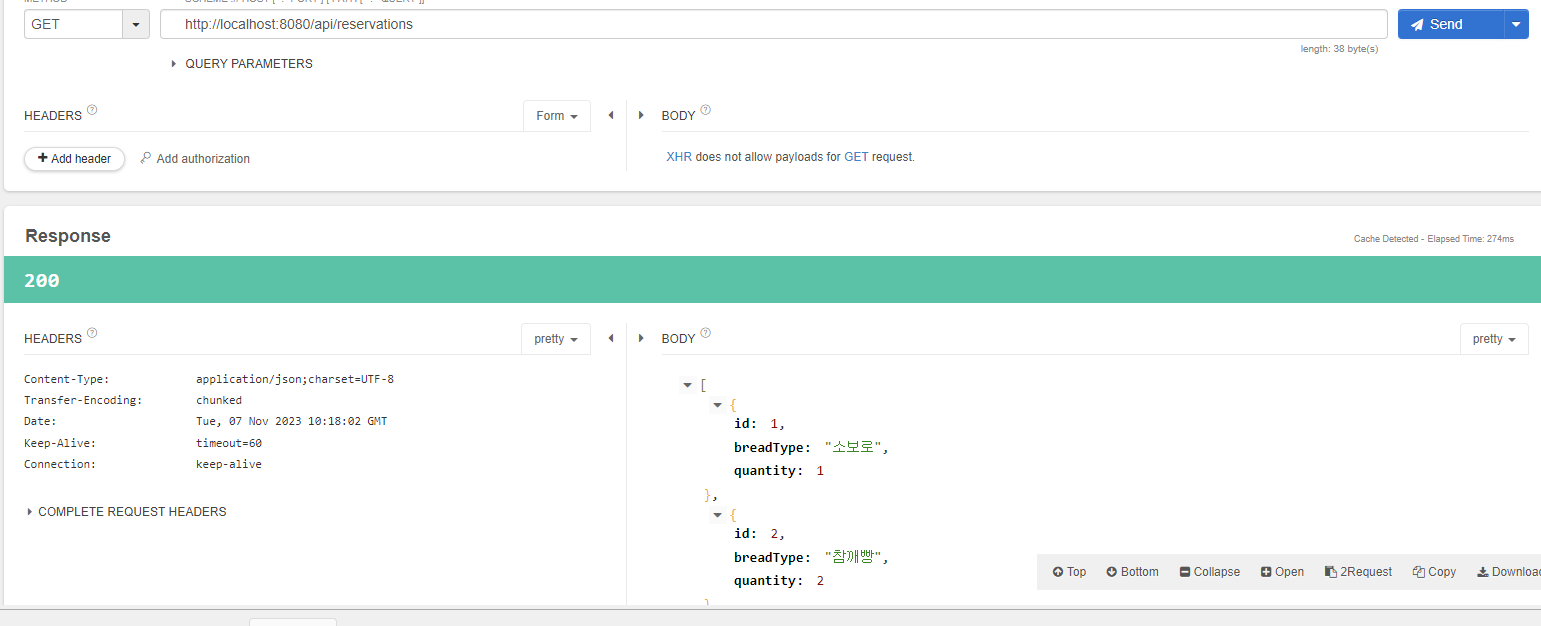Image resolution: width=1541 pixels, height=626 pixels.
Task: Send the request
Action: click(x=1451, y=24)
